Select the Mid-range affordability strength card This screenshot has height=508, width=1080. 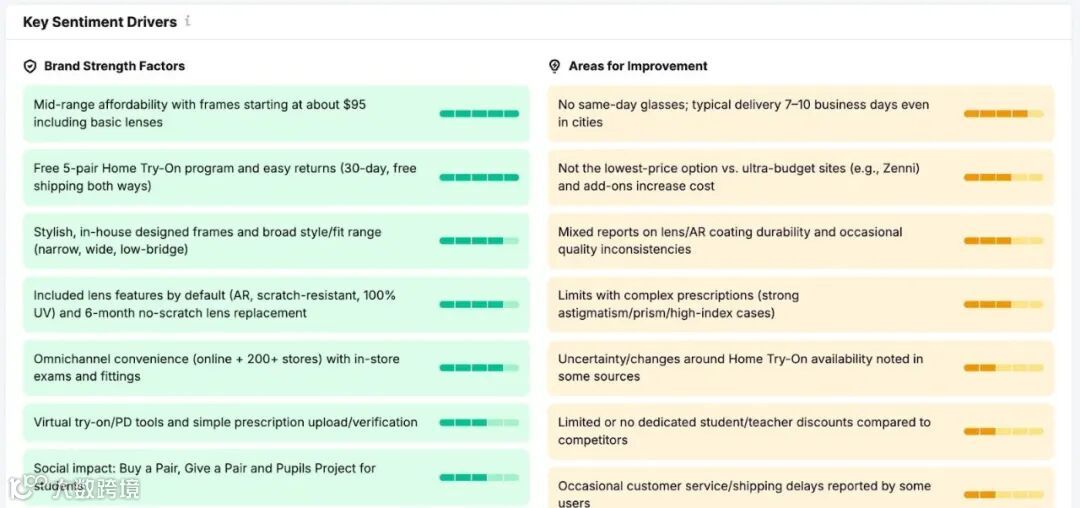[x=230, y=113]
